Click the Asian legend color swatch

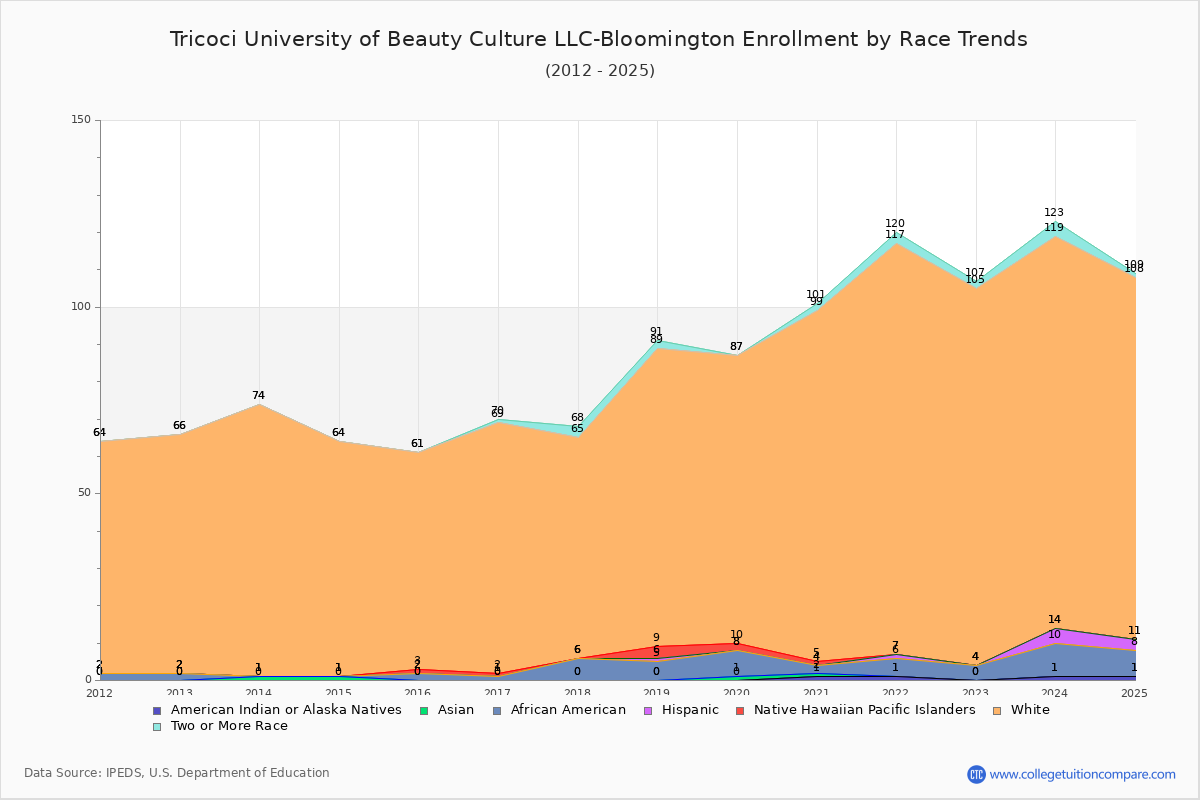(x=424, y=710)
